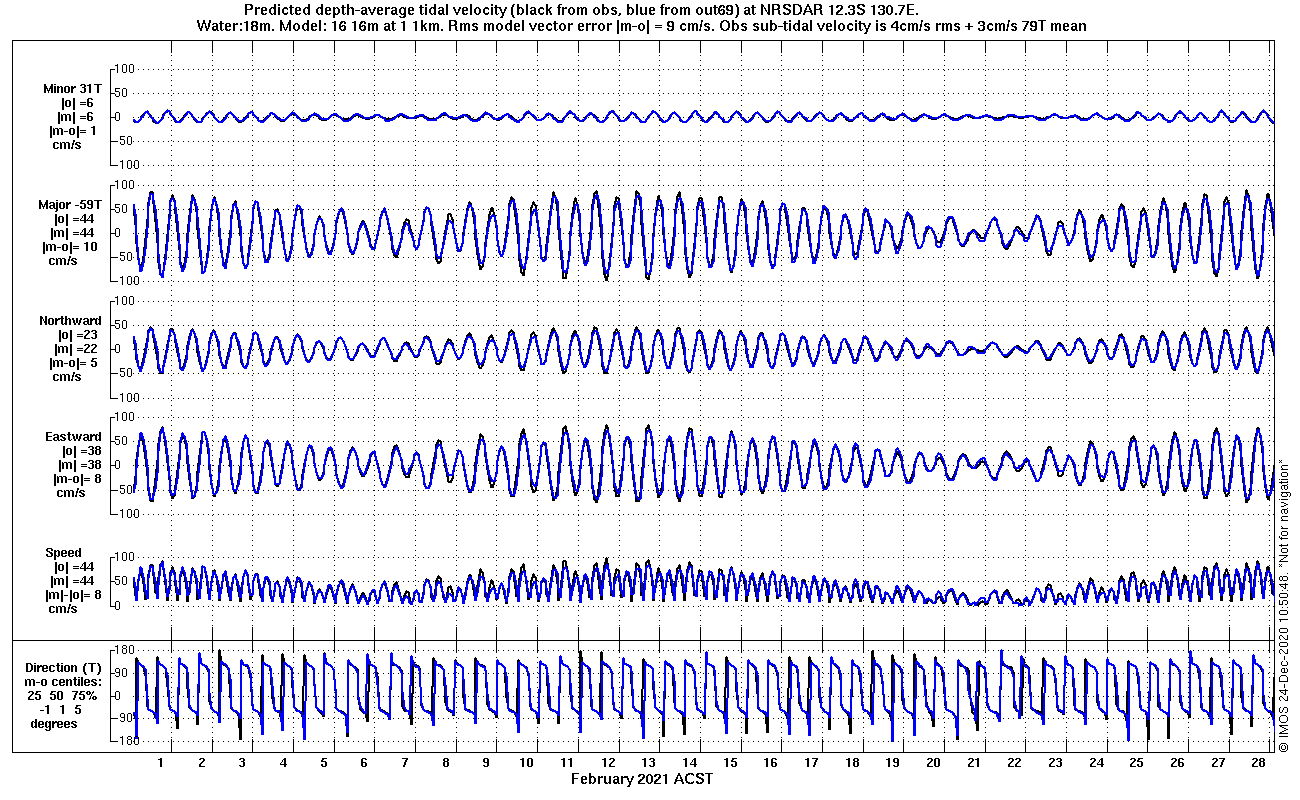
Task: Click the chart title 'Predicted depth-average tidal velocity'
Action: click(x=372, y=9)
